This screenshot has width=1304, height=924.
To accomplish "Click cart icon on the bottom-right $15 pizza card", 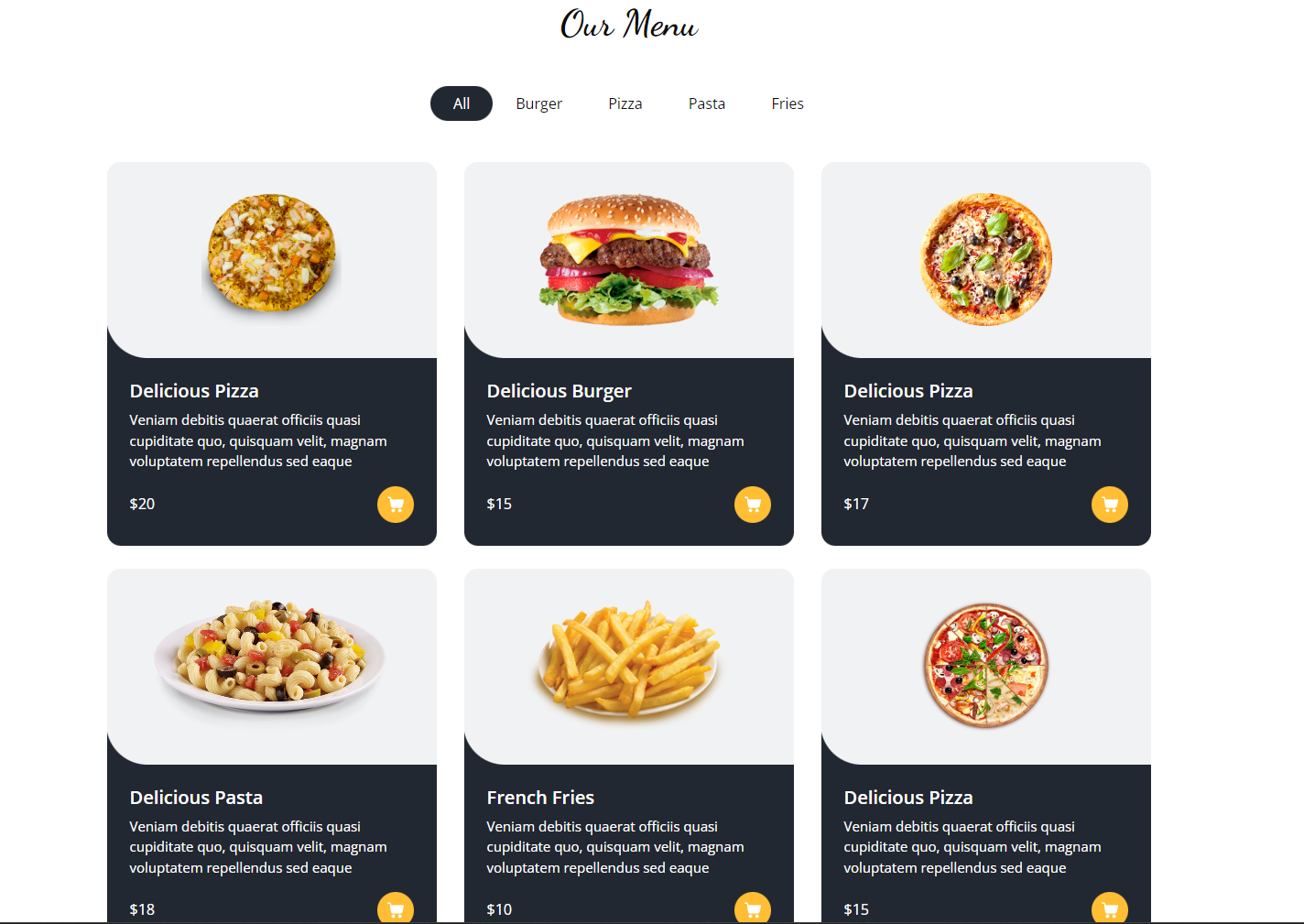I will pyautogui.click(x=1110, y=908).
